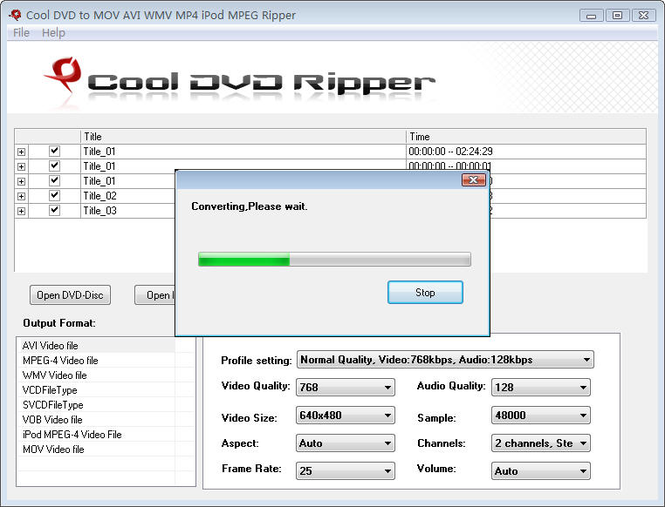Close the Converting dialog with red X
Viewport: 665px width, 507px height.
473,180
